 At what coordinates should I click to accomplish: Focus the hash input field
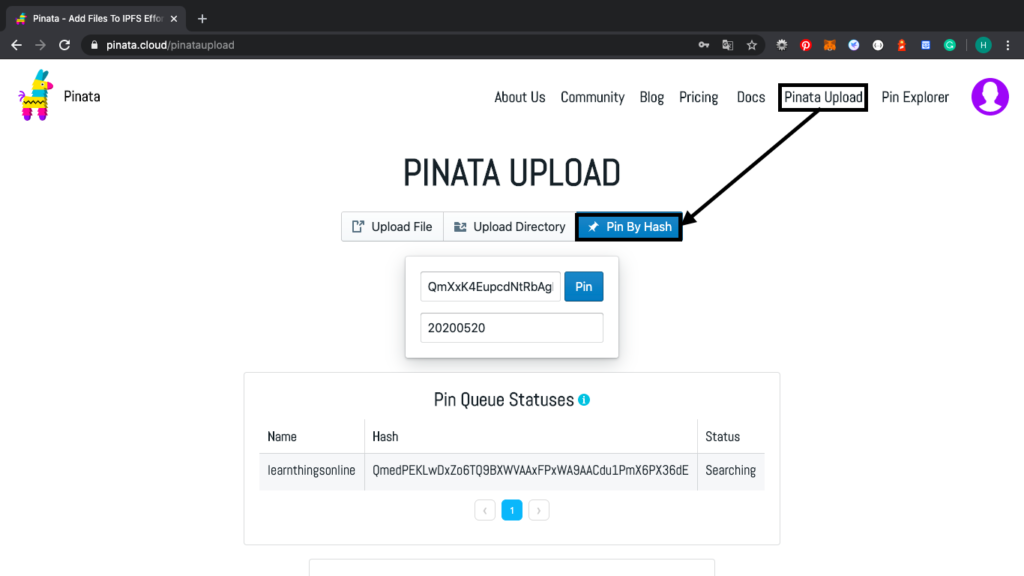490,287
